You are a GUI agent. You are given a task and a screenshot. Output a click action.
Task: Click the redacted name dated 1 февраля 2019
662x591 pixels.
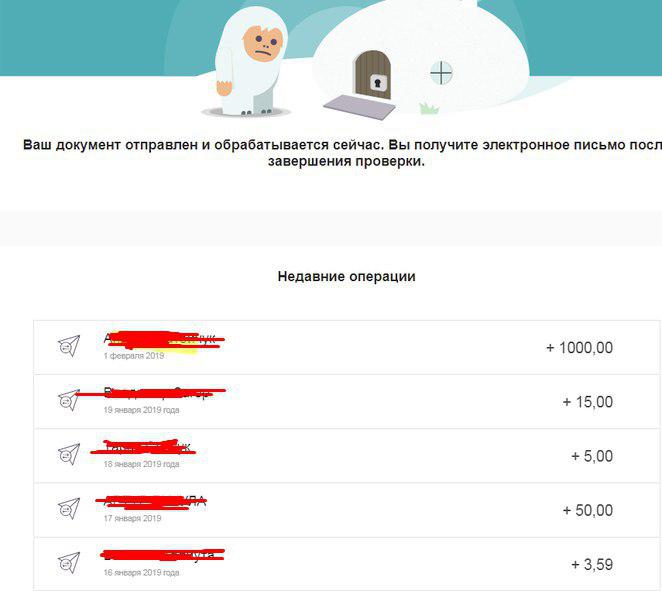164,340
